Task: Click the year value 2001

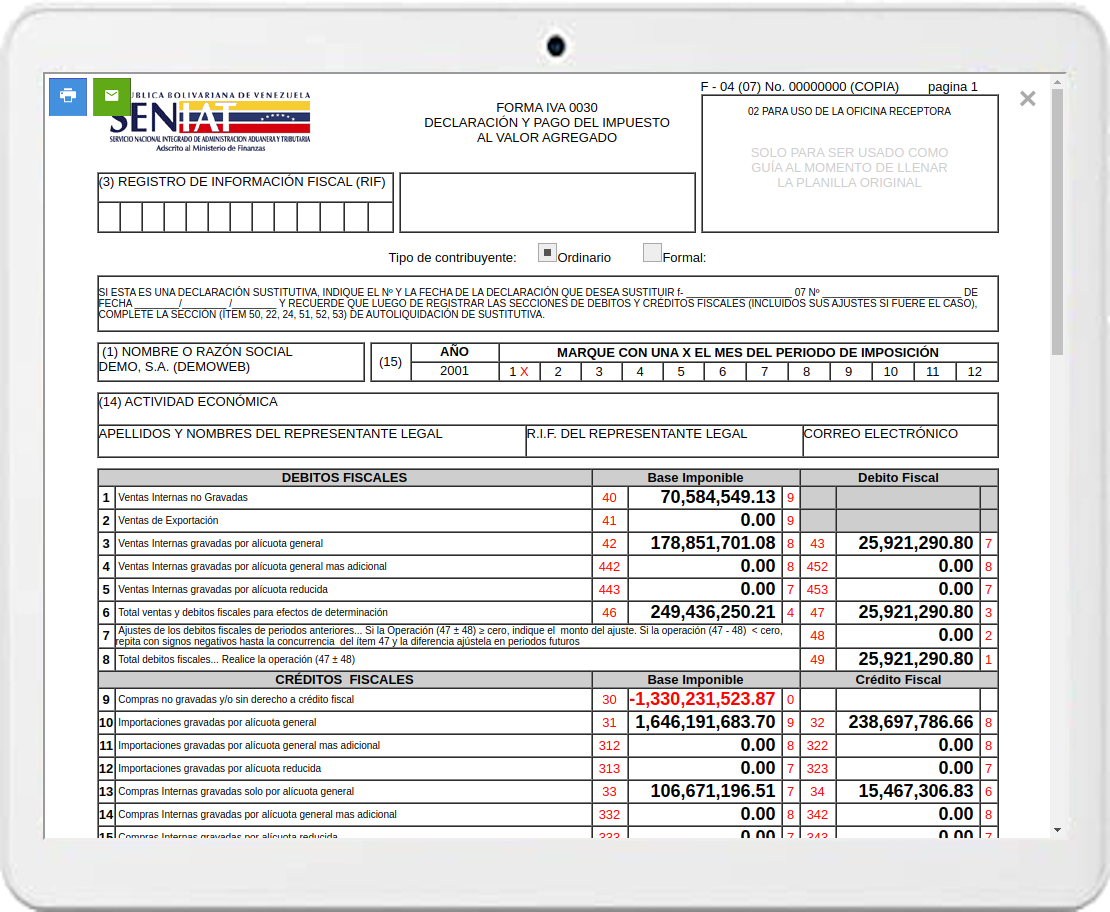Action: (454, 371)
